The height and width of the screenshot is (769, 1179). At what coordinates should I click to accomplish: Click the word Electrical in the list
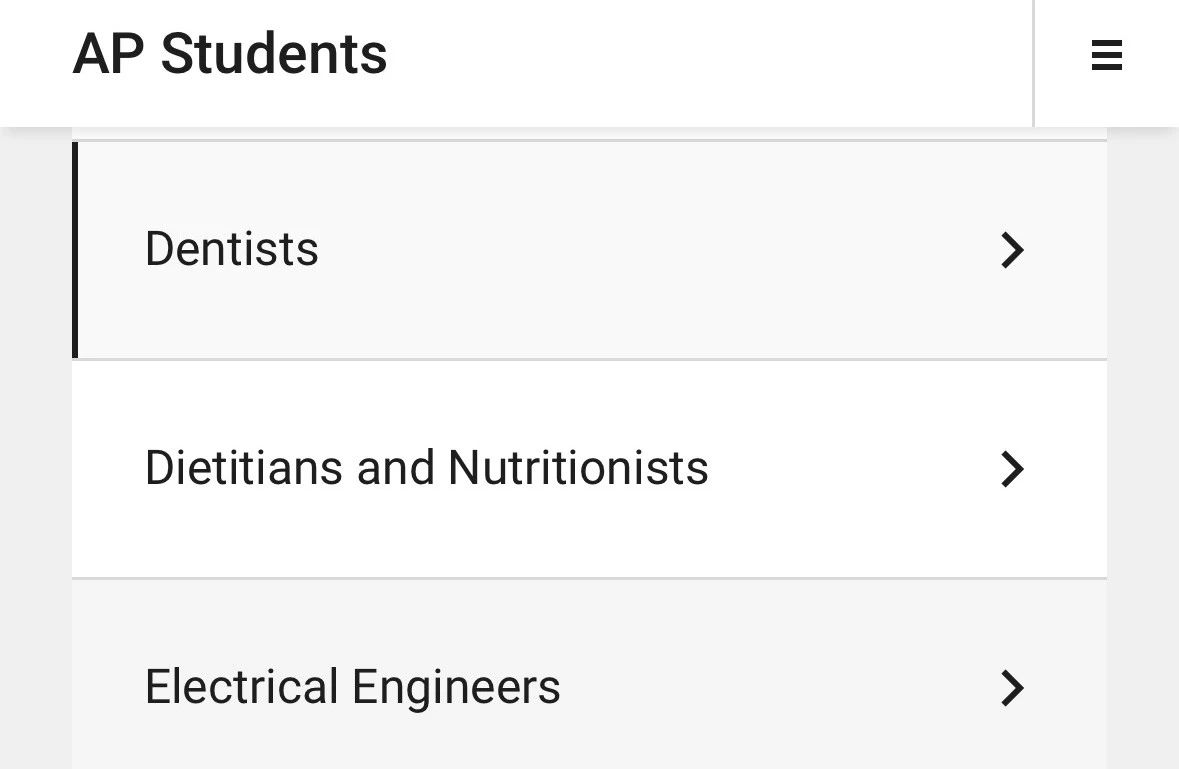coord(241,687)
